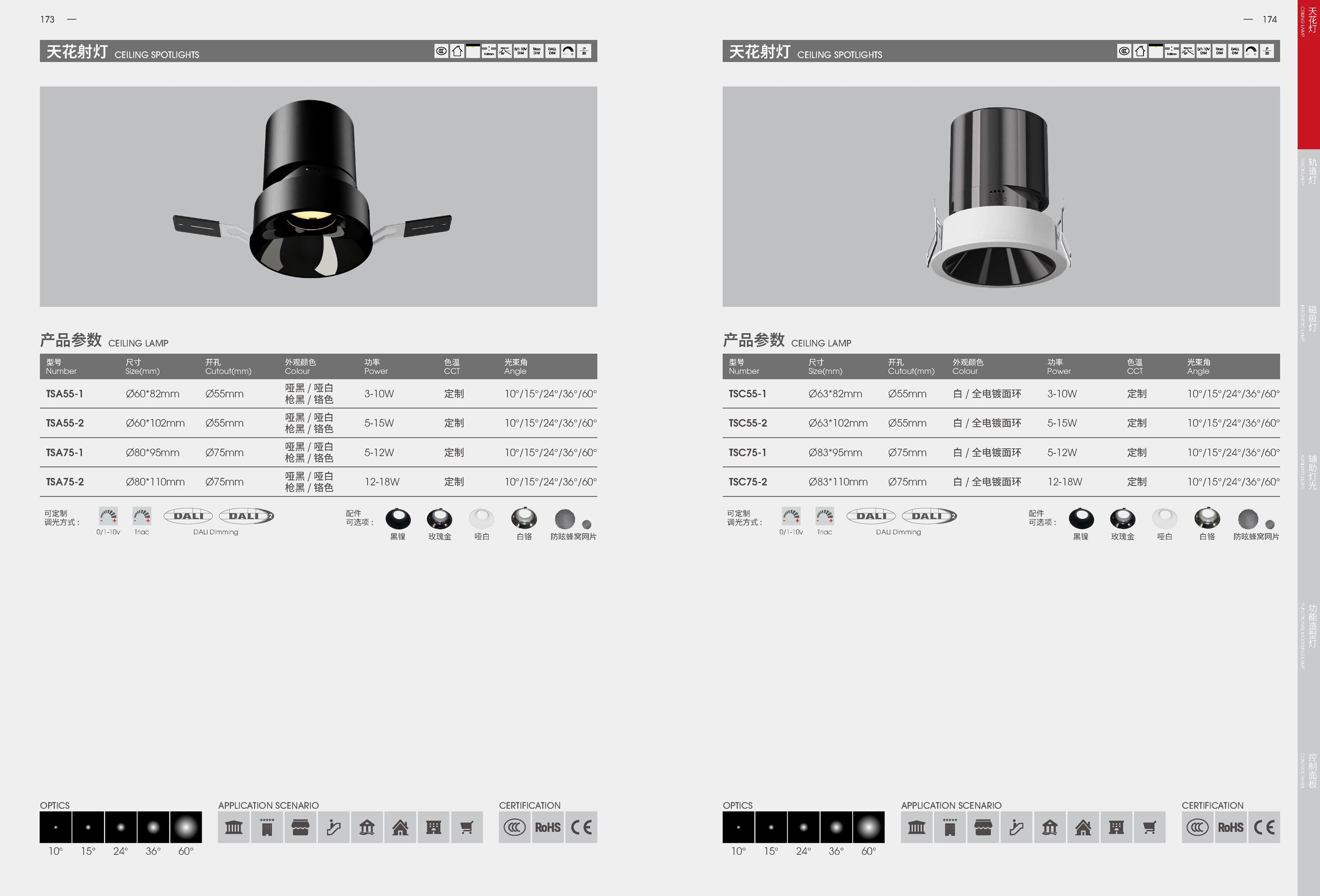Click the five-star hotel icon on page 173
Screen dimensions: 1320x896
tap(267, 827)
